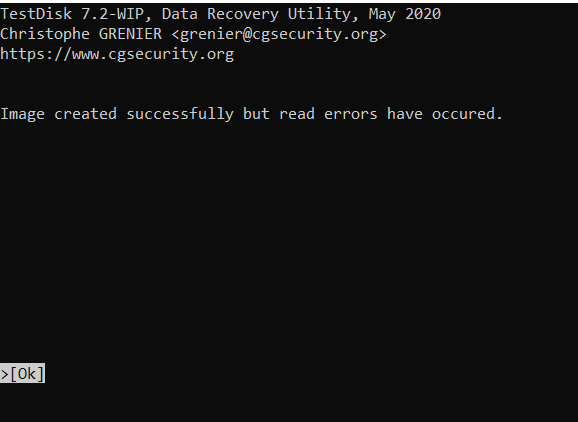Click the word have in the message
The image size is (578, 422).
405,114
